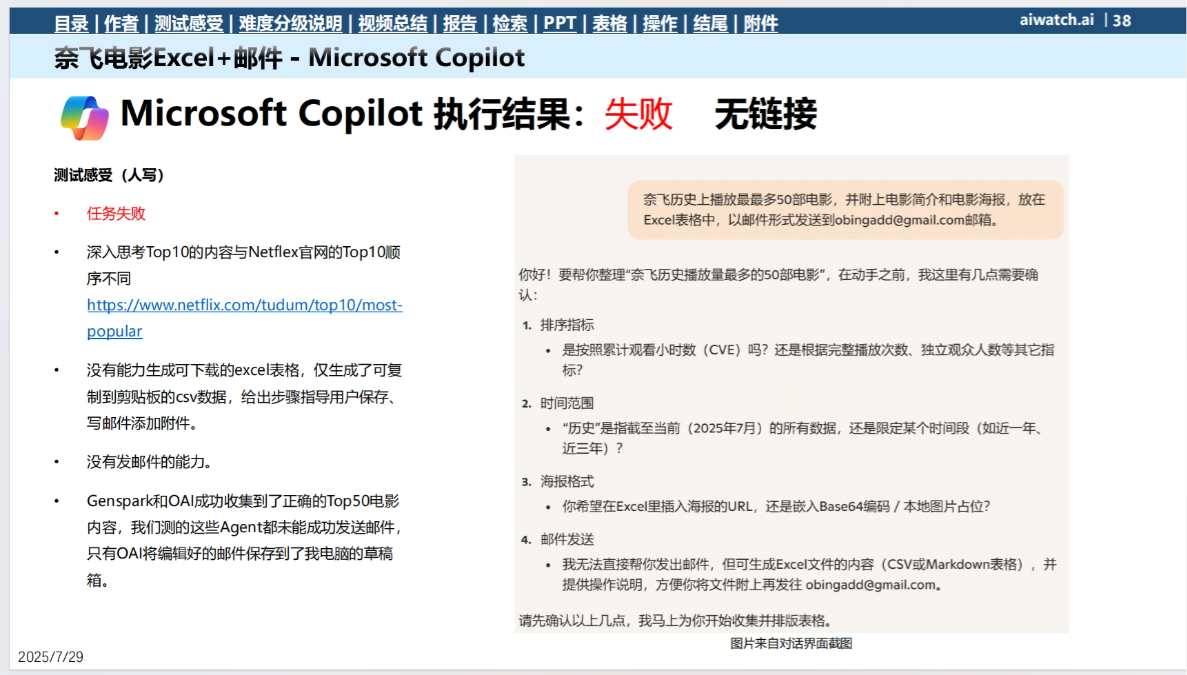The image size is (1187, 675).
Task: Click the bullet about 可下载的excel表格
Action: tap(245, 397)
